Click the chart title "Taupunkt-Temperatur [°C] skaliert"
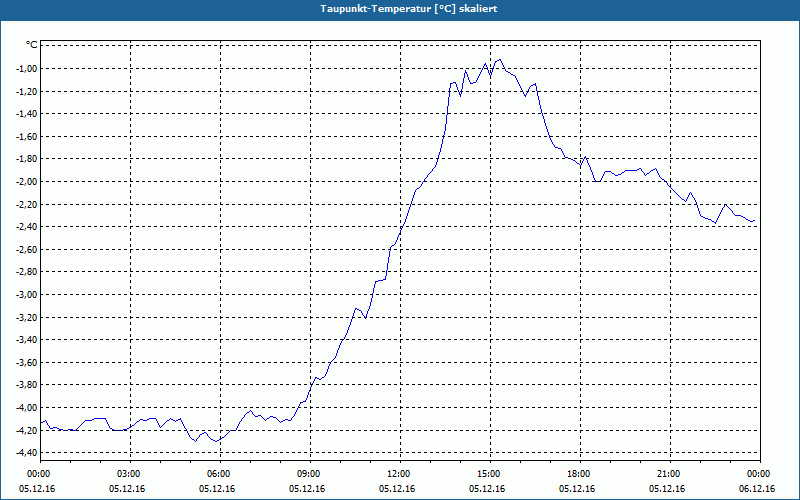800x500 pixels. pyautogui.click(x=409, y=9)
